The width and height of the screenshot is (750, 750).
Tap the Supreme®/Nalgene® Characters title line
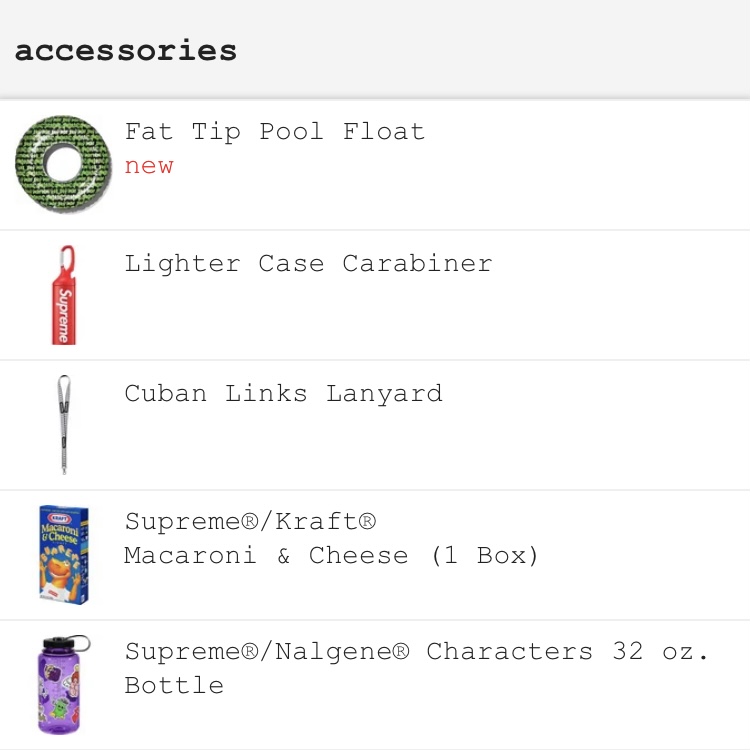click(x=416, y=651)
